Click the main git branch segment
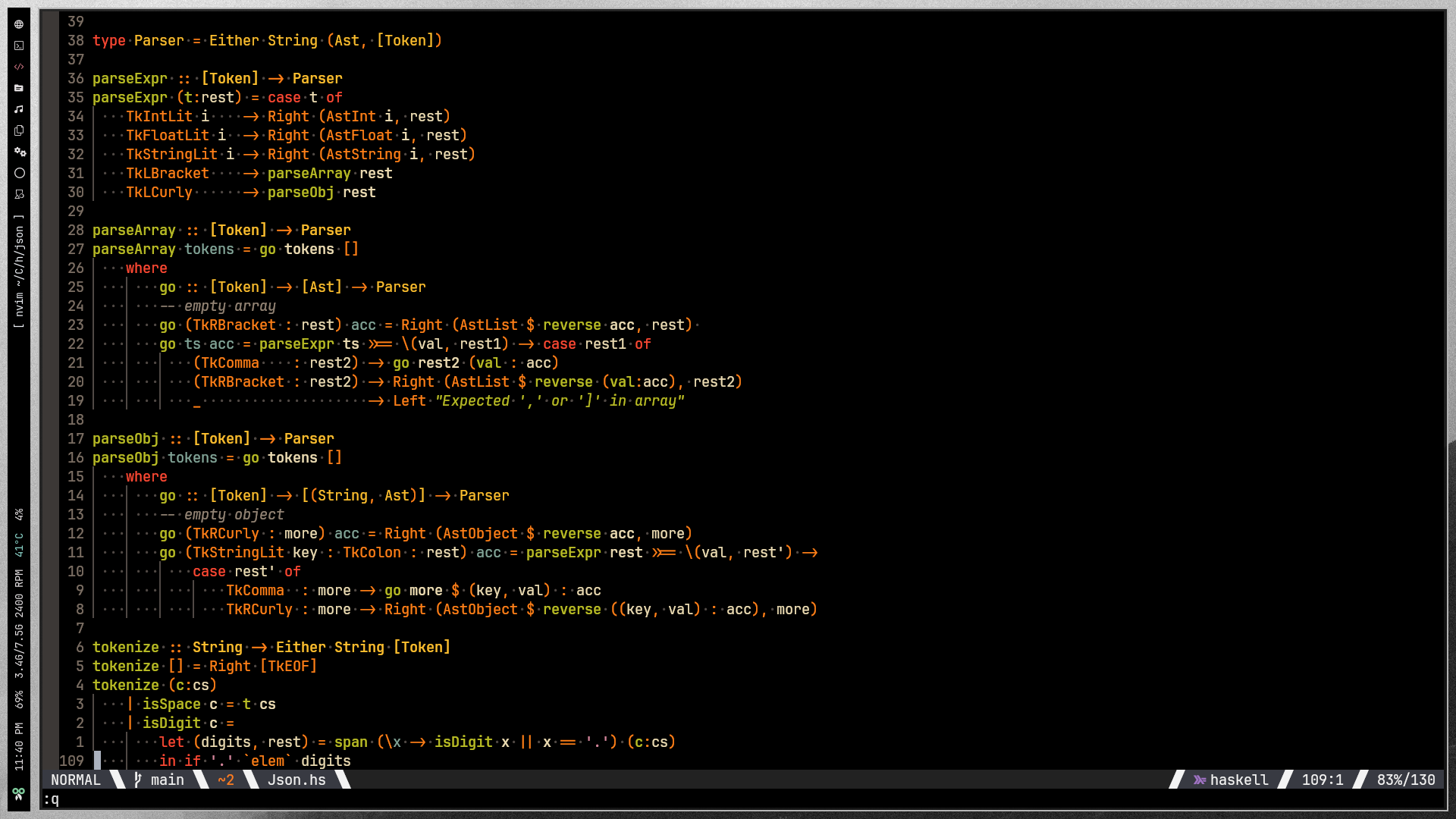Viewport: 1456px width, 819px height. point(160,780)
